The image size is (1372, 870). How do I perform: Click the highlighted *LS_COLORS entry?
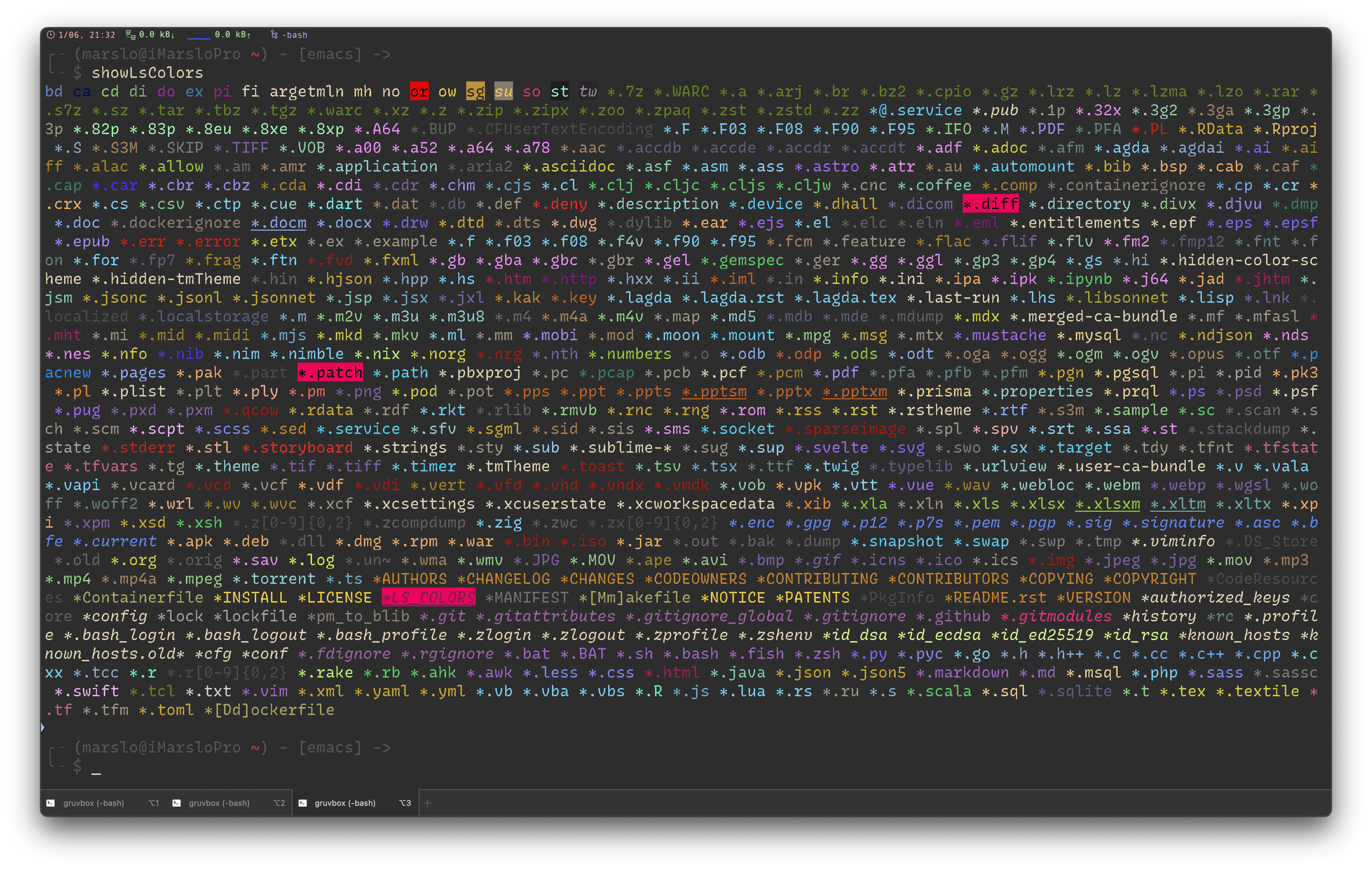(x=428, y=598)
